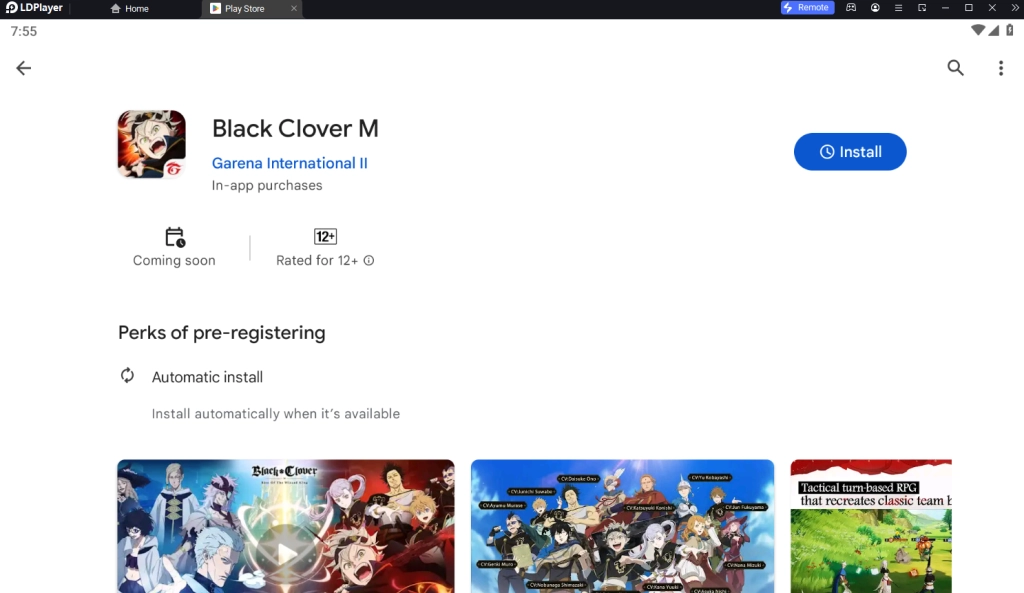
Task: Open the LDPlayer hamburger menu icon
Action: tap(898, 8)
